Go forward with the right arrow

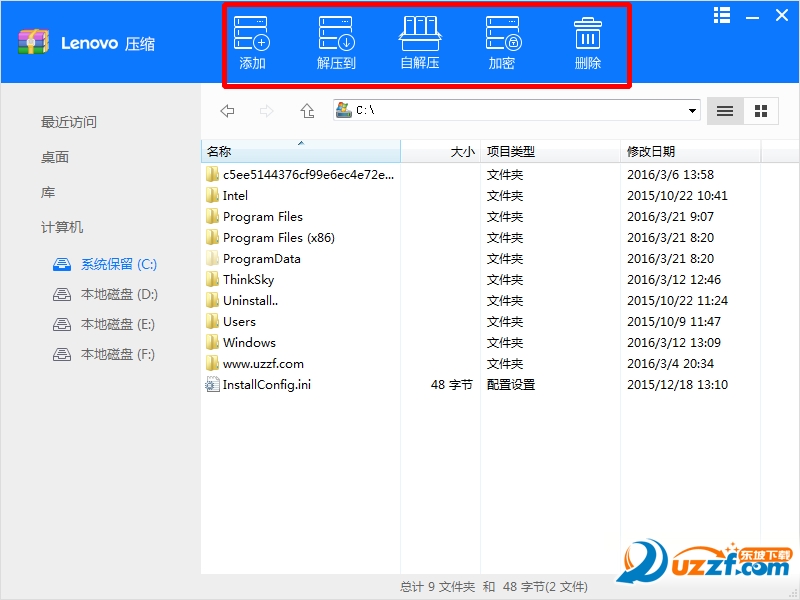[x=266, y=111]
